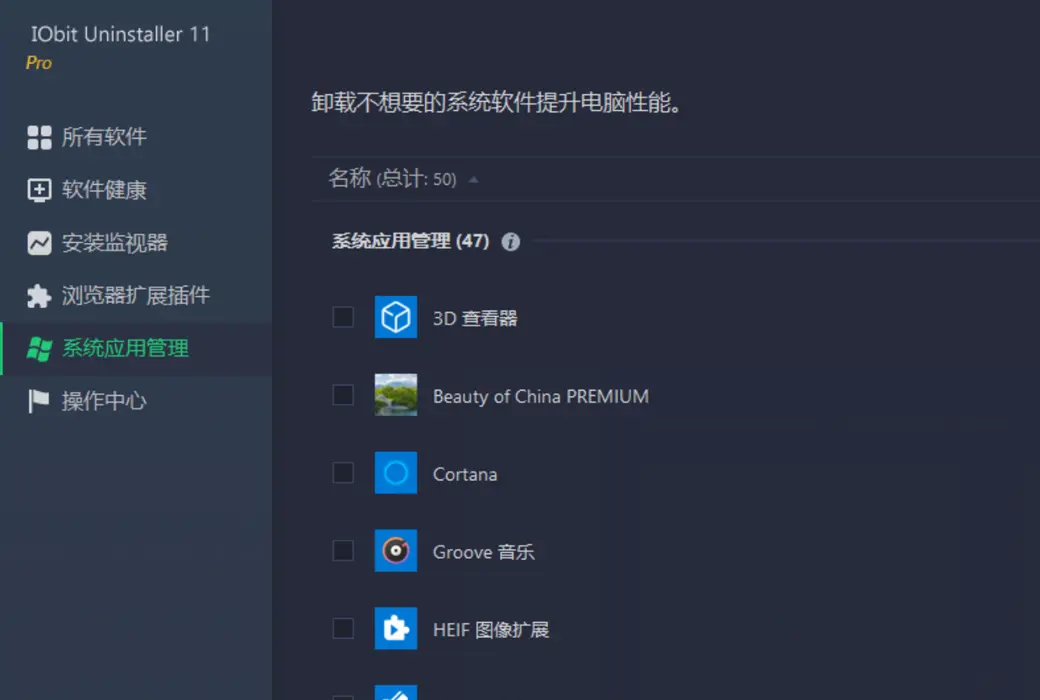
Task: Click the green 系统应用管理 Windows flag icon
Action: tap(39, 349)
